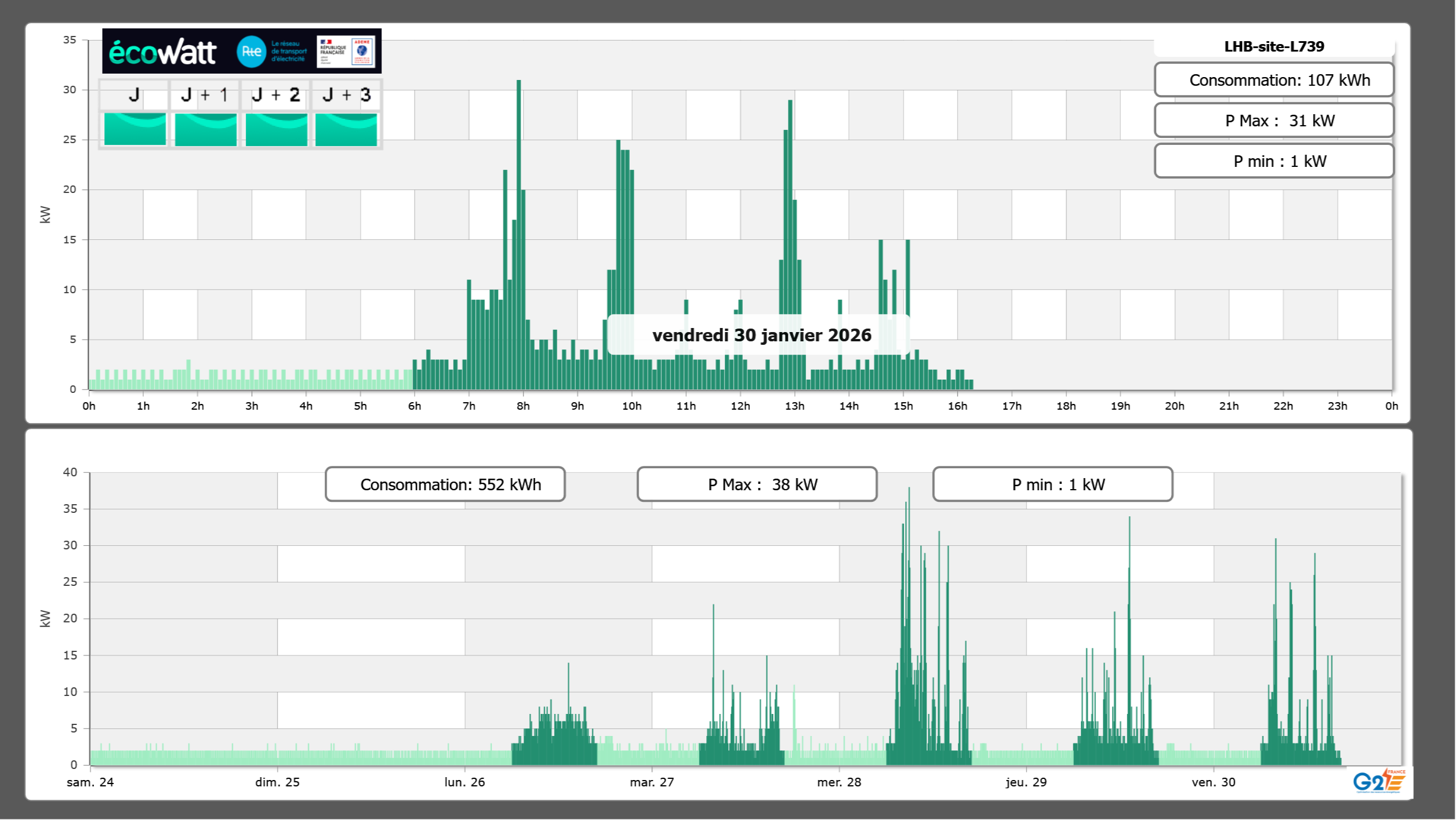Click the weekly P Max : 38 kW box
Image resolution: width=1456 pixels, height=820 pixels.
(757, 484)
